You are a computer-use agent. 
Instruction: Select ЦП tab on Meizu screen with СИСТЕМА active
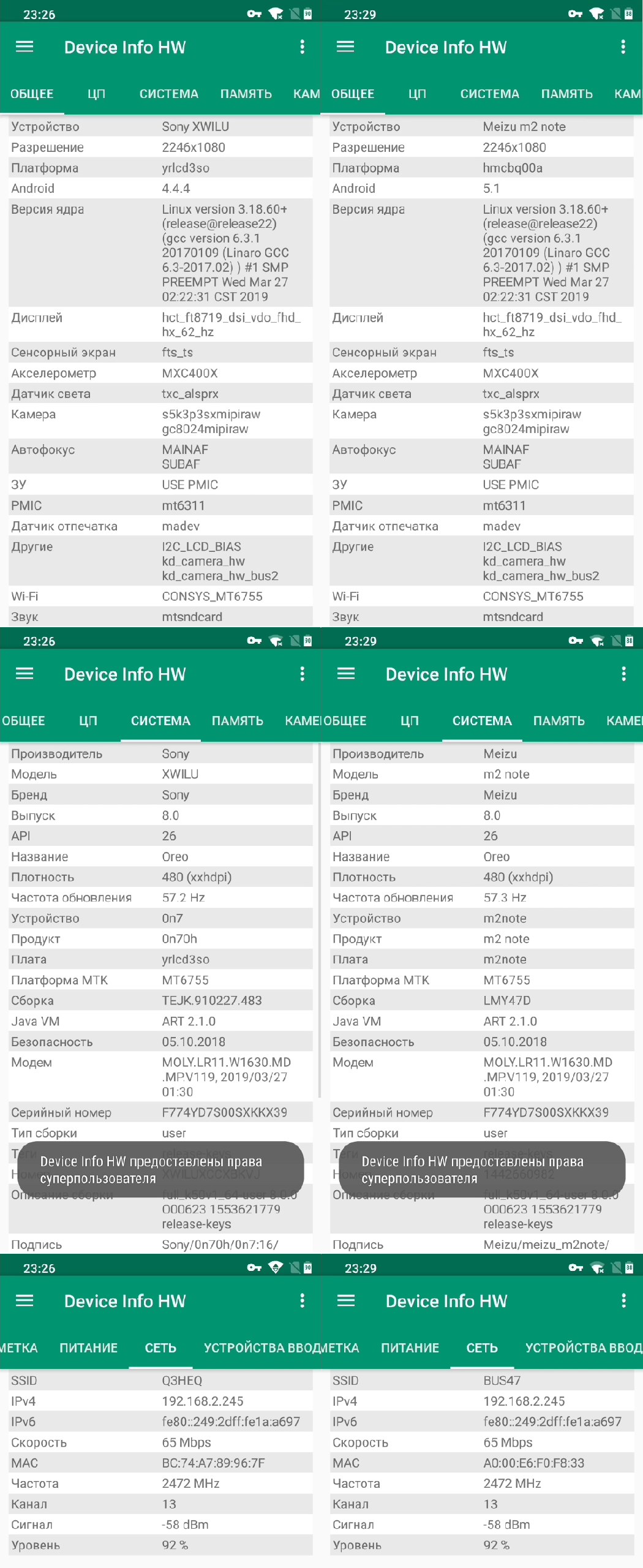(x=410, y=720)
